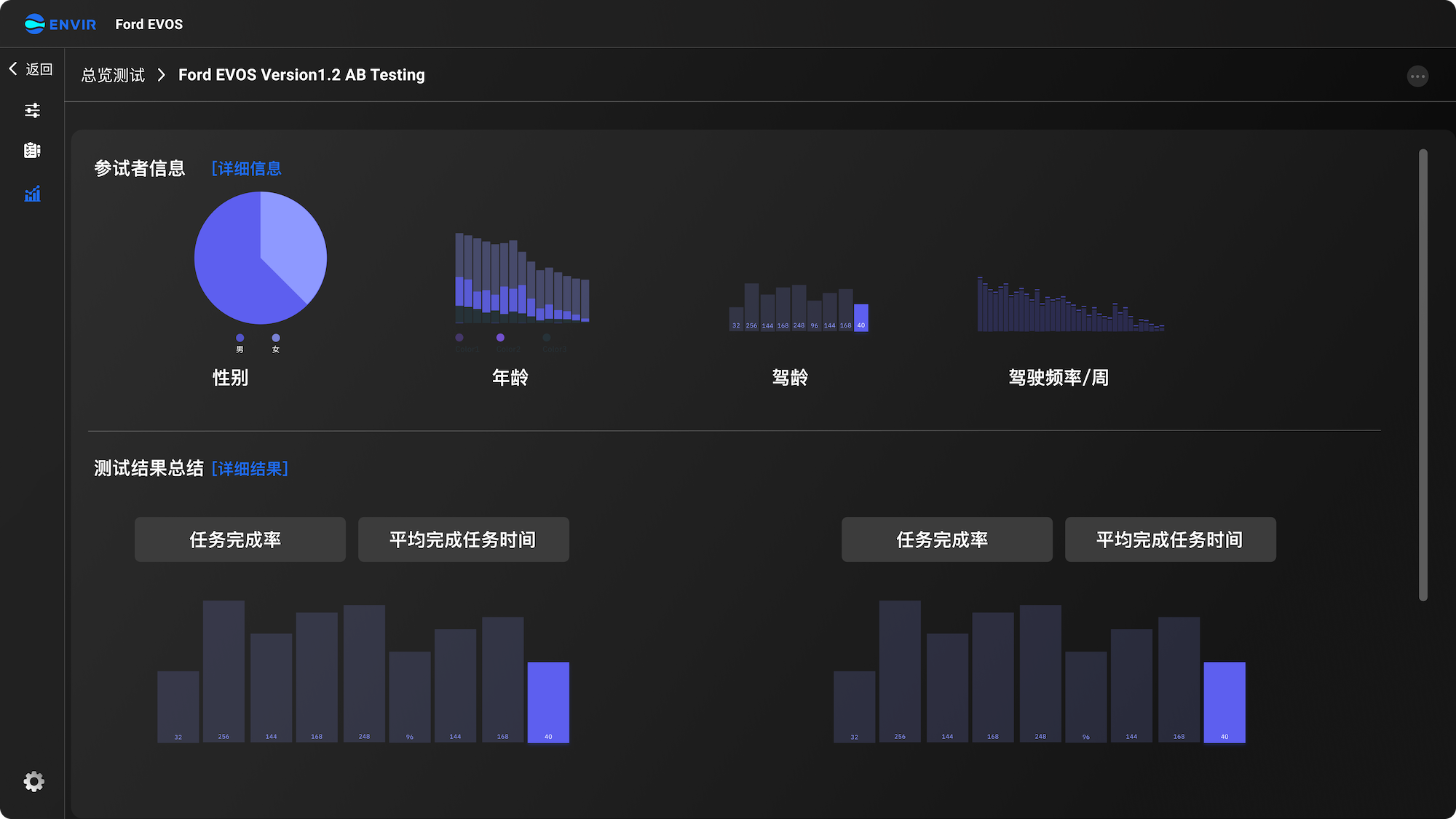Screen dimensions: 1456x819
Task: Open the more options ellipsis menu
Action: (1417, 76)
